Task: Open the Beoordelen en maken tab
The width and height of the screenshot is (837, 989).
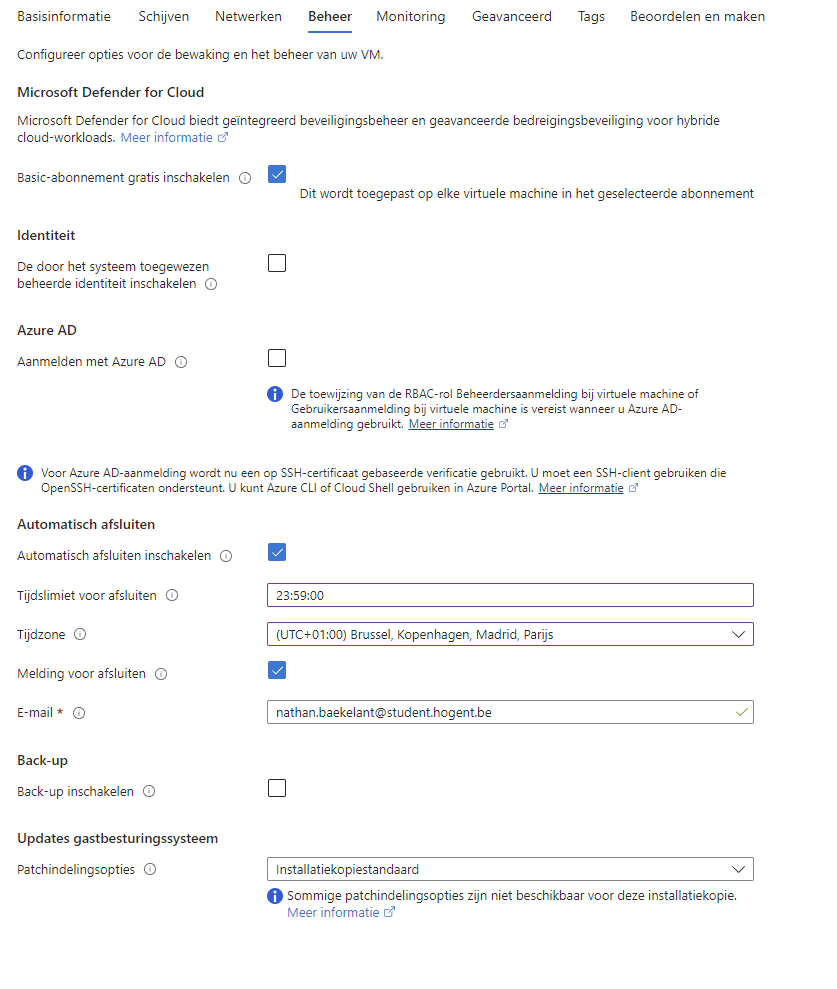Action: click(697, 16)
